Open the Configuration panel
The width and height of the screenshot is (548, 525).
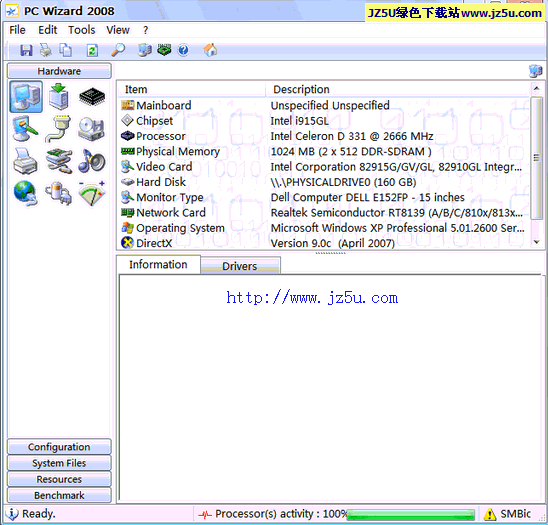coord(59,447)
